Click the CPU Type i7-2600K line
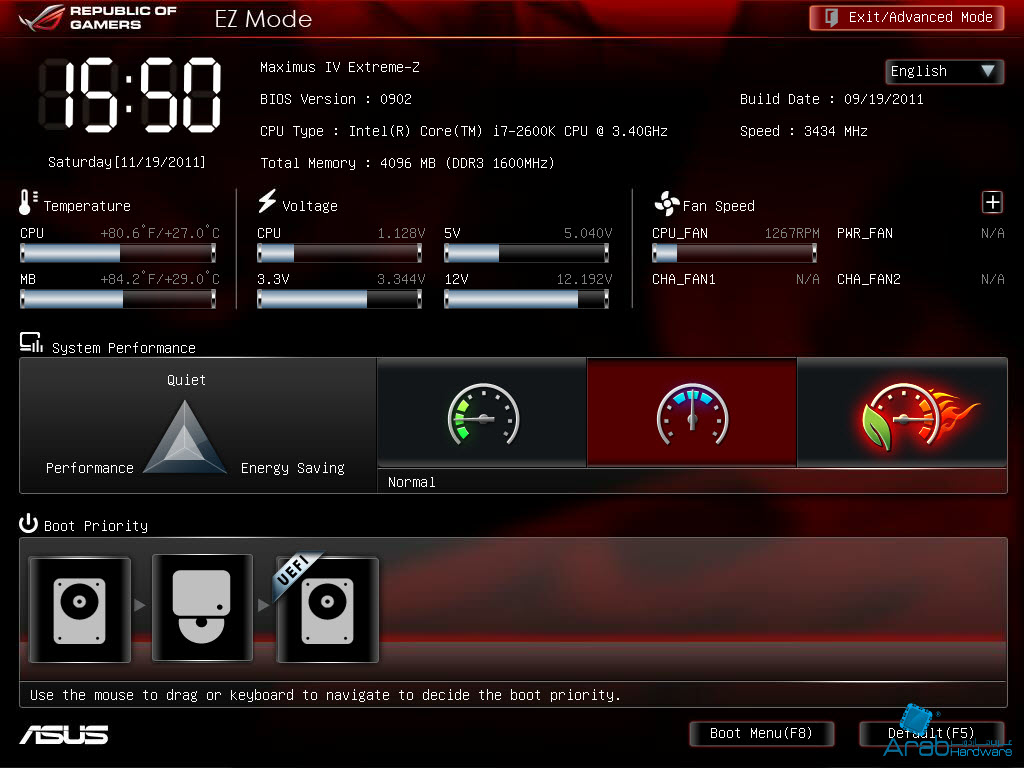Viewport: 1024px width, 768px height. point(464,131)
